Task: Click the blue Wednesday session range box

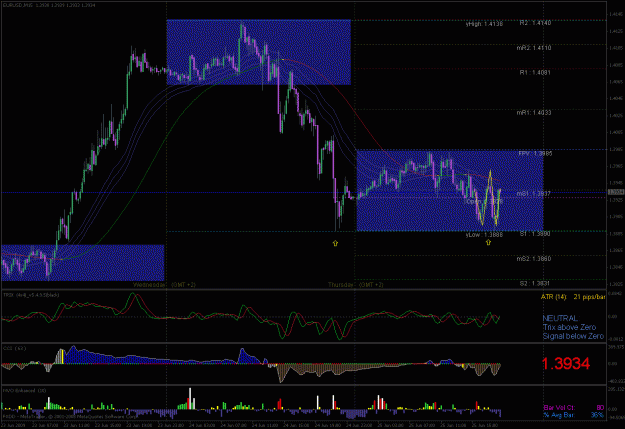Action: click(258, 52)
